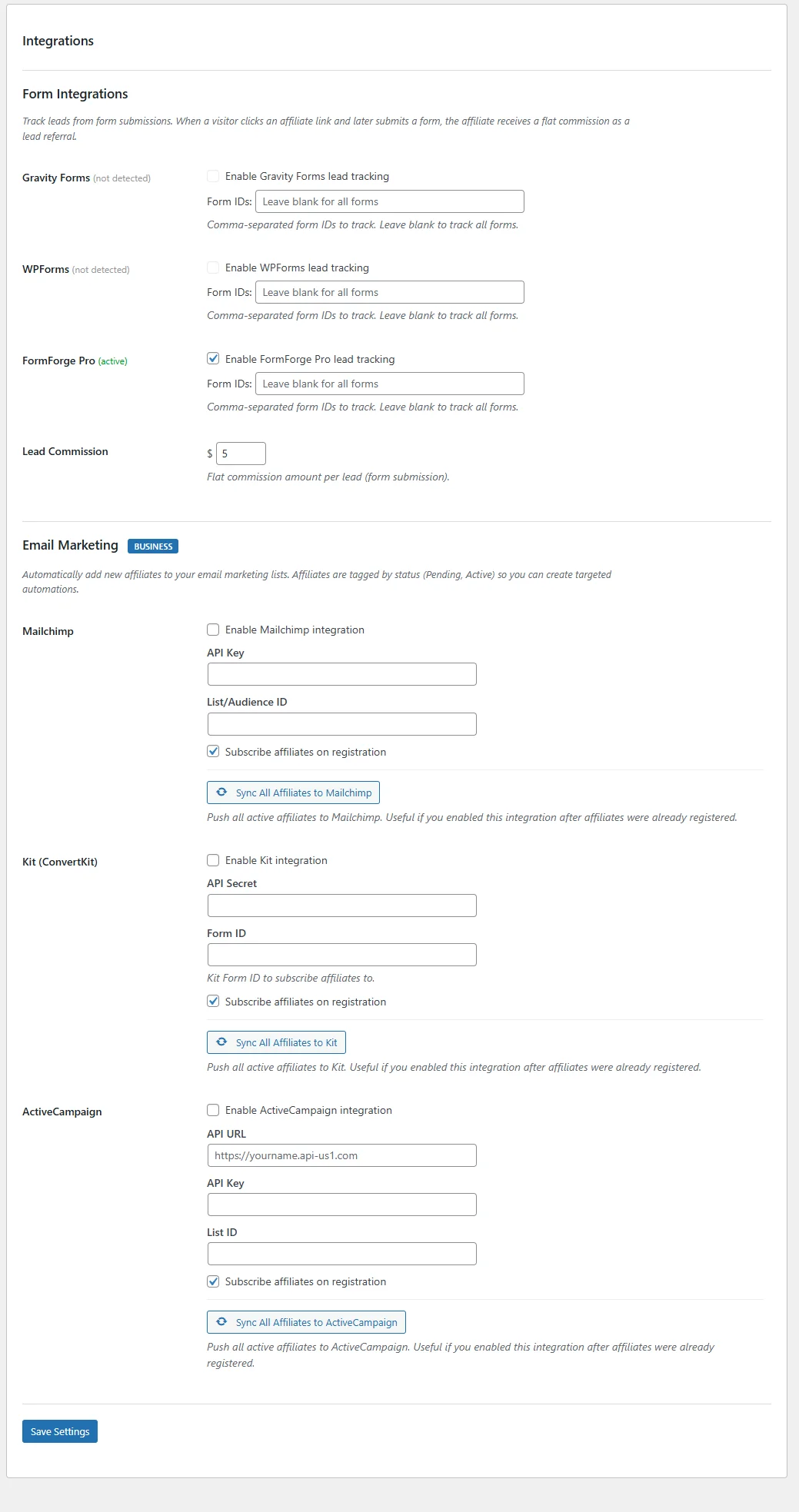Uncheck Subscribe affiliates on registration under ActiveCampaign
The height and width of the screenshot is (1512, 799).
tap(213, 1281)
